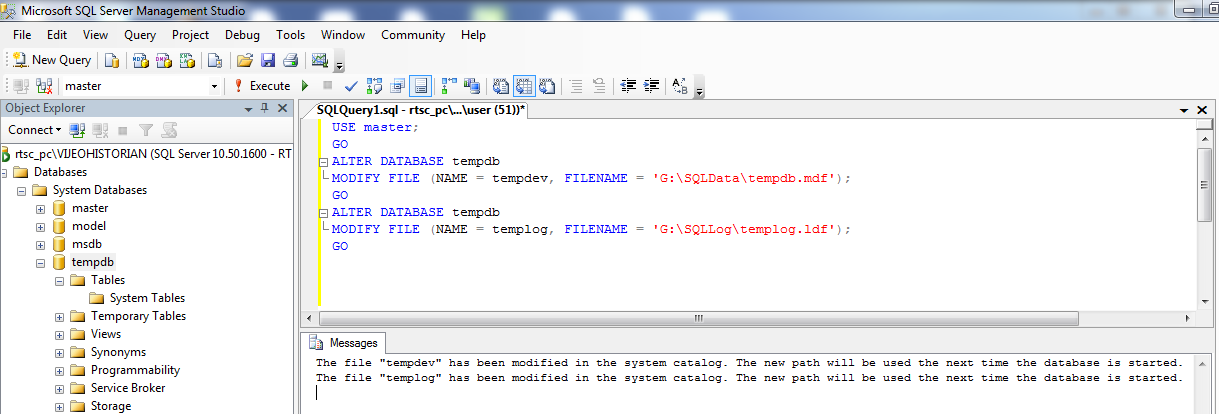Viewport: 1219px width, 414px height.
Task: Click the Execute button
Action: coord(261,86)
